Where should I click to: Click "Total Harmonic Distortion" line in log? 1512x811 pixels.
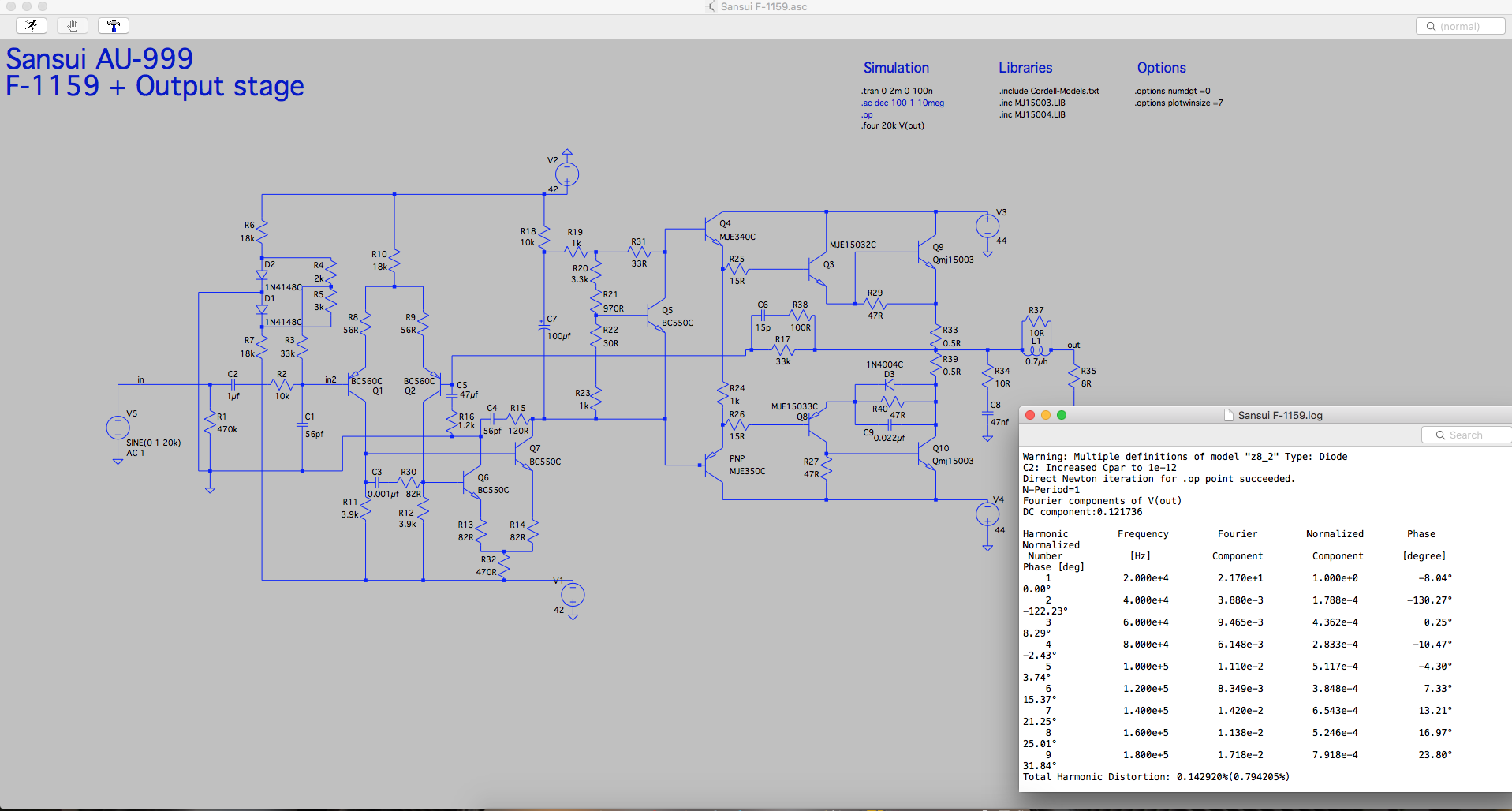[1156, 777]
